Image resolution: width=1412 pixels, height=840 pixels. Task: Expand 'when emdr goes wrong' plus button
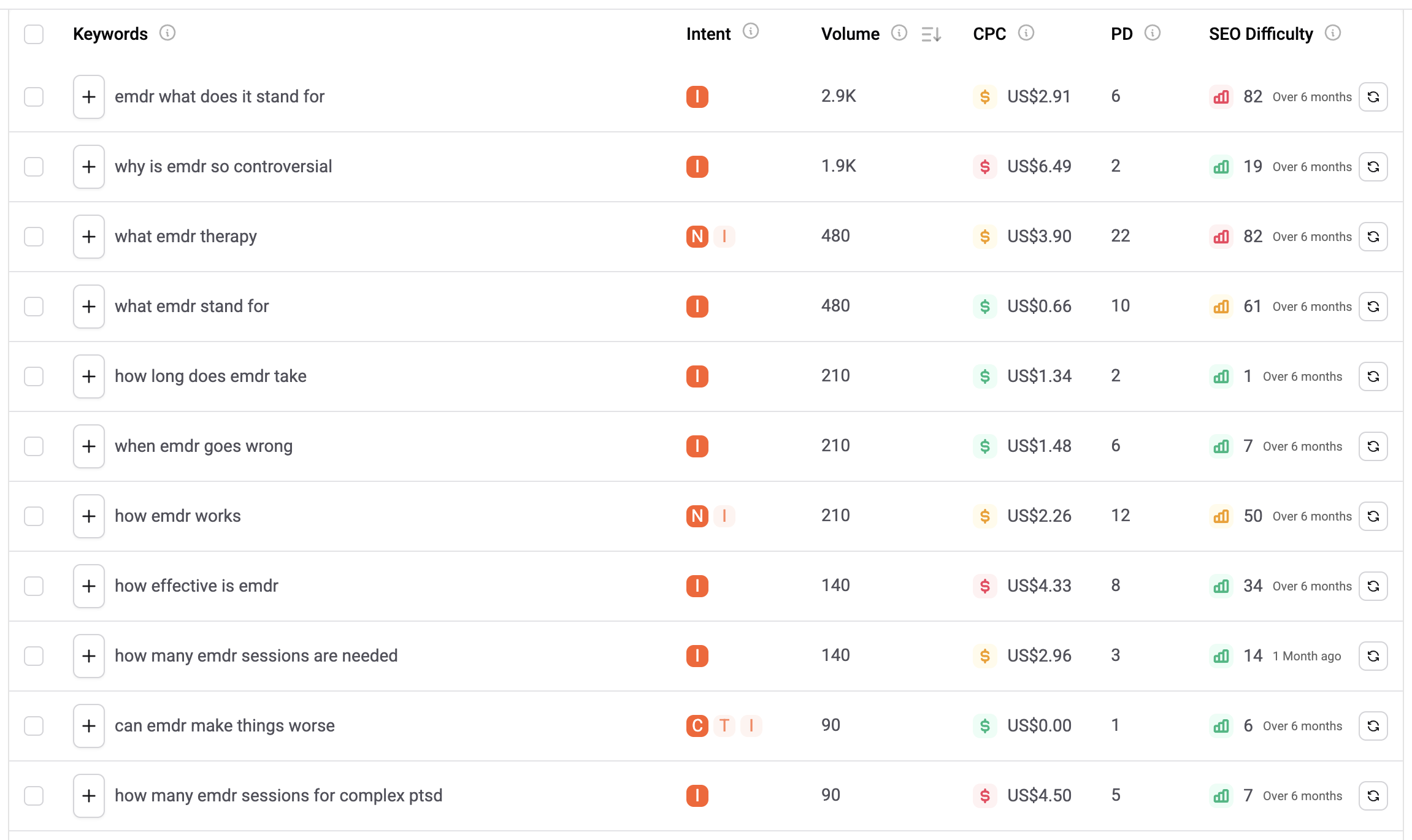(x=89, y=446)
